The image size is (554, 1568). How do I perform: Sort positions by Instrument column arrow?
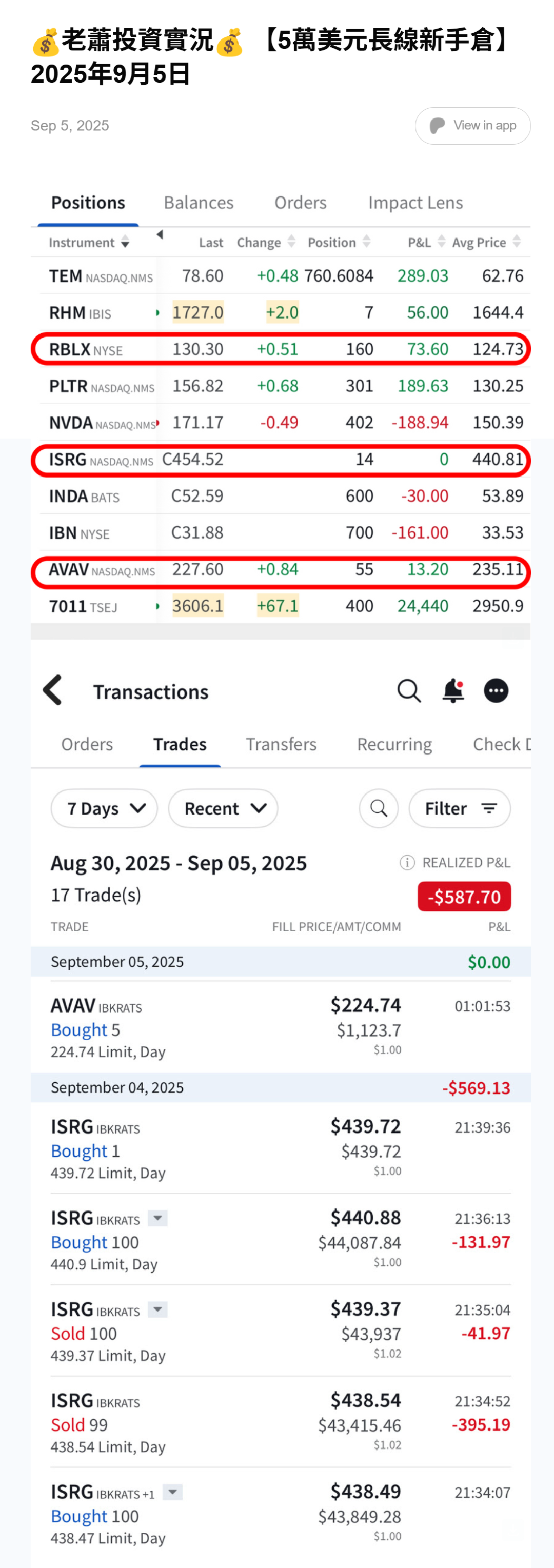[125, 243]
